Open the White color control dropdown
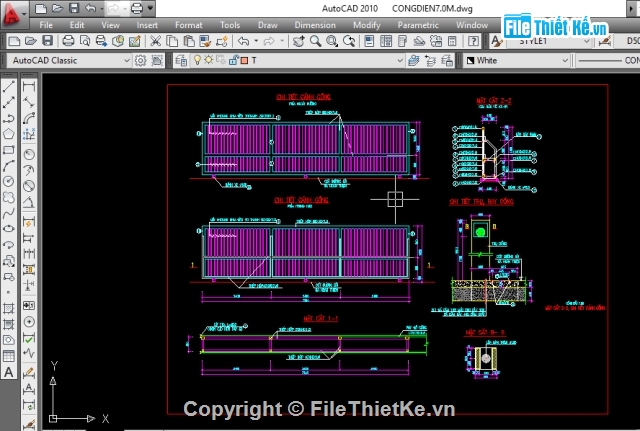This screenshot has height=431, width=640. (565, 60)
